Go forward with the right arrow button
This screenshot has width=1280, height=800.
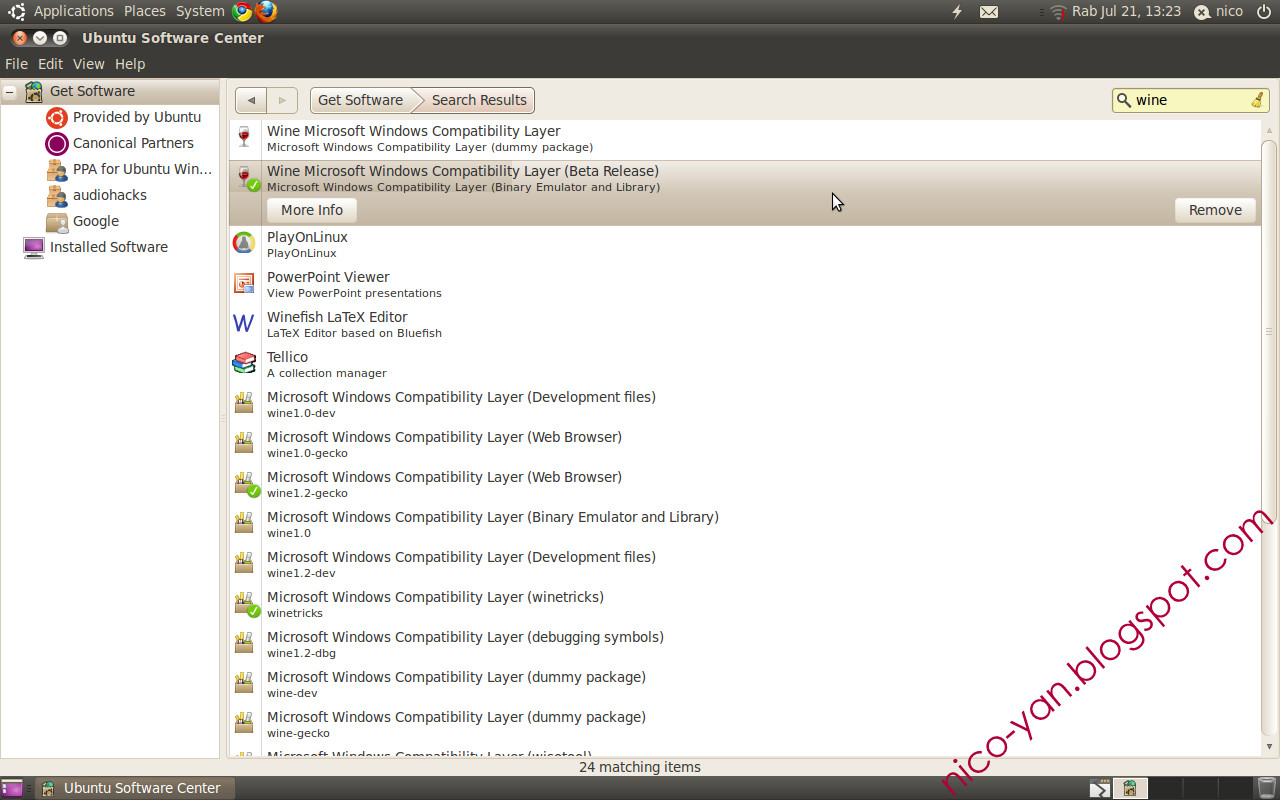[283, 100]
